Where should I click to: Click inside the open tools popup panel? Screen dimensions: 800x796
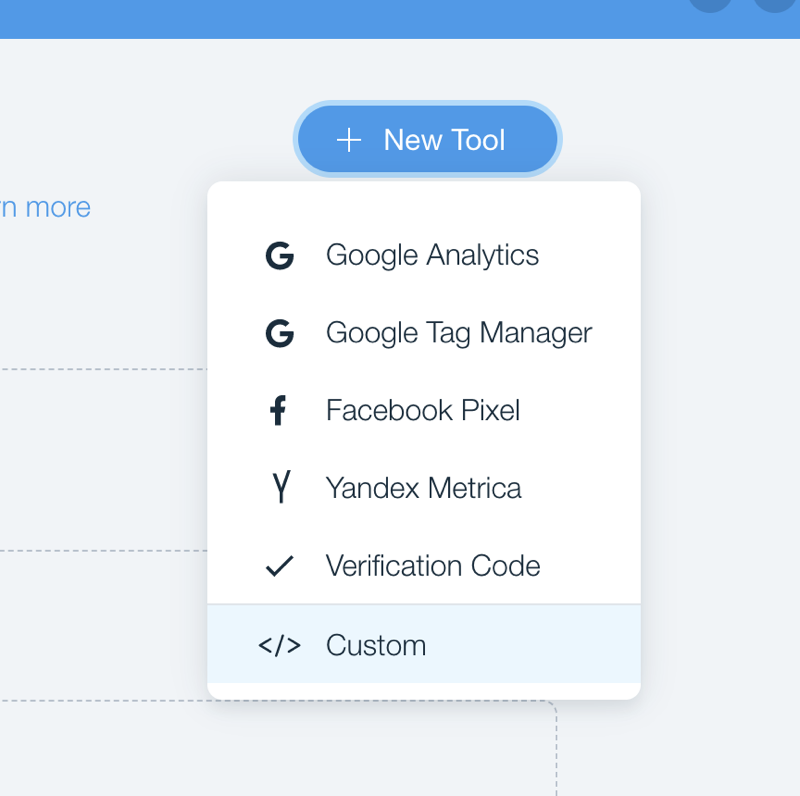(424, 440)
